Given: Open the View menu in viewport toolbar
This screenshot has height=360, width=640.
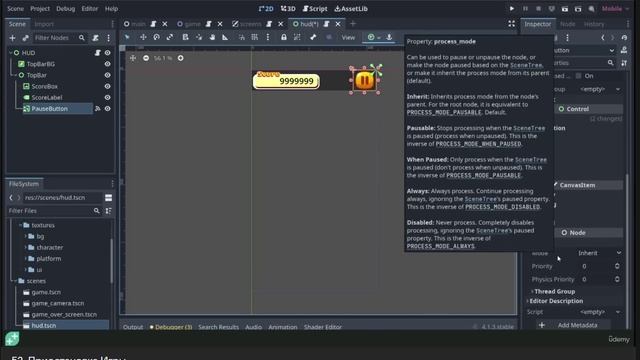Looking at the screenshot, I should (x=348, y=38).
